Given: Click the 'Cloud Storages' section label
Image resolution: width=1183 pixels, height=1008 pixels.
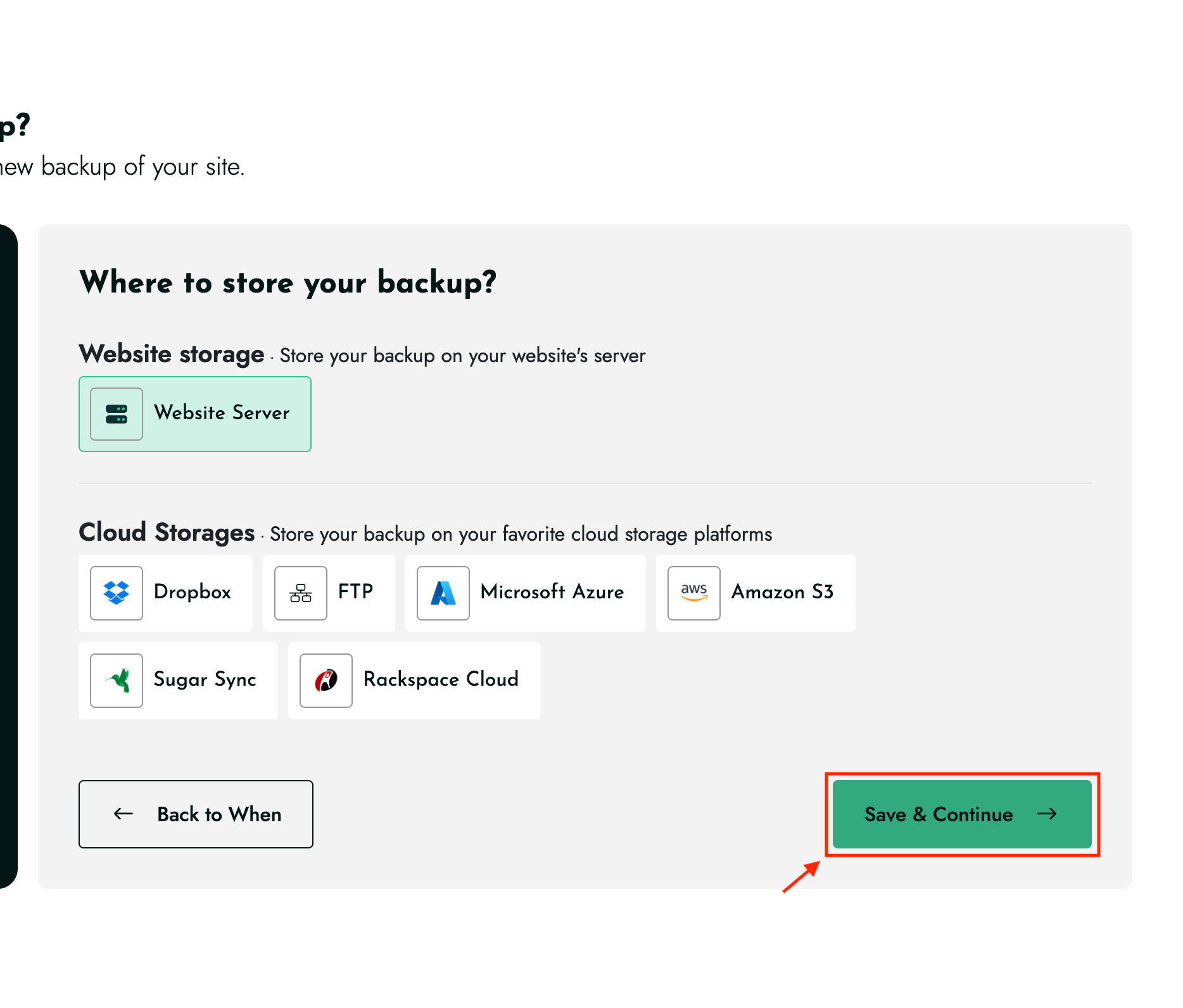Looking at the screenshot, I should tap(167, 532).
